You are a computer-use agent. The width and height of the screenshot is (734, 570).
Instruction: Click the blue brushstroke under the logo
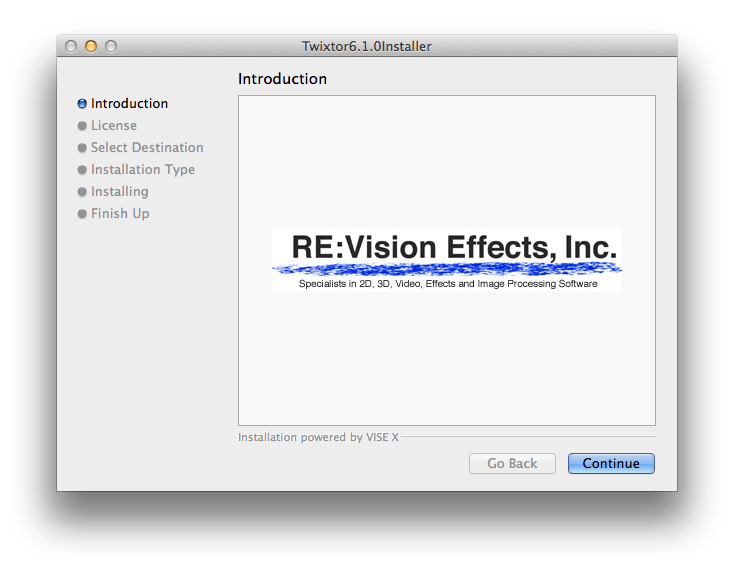click(447, 269)
